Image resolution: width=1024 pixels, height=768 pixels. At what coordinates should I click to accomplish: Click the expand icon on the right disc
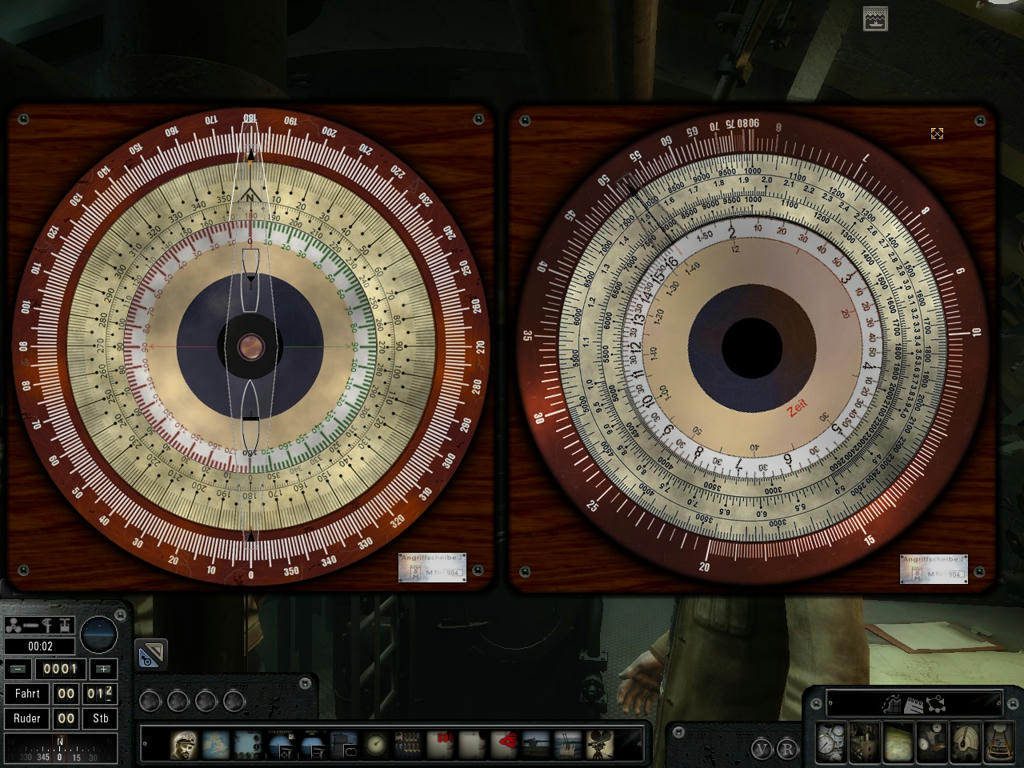point(936,134)
